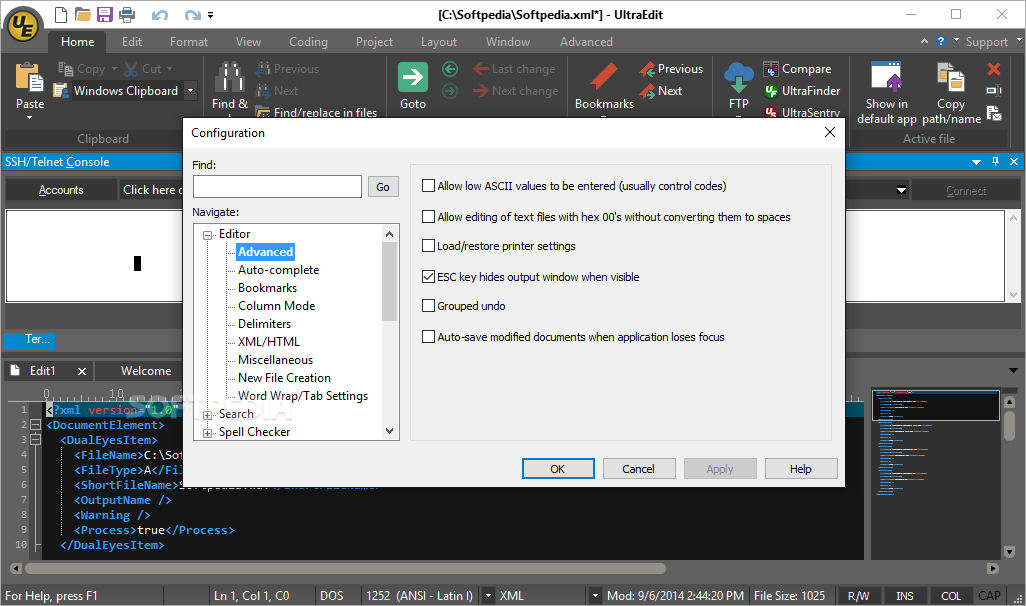Click the Copy icon in Clipboard group

point(65,68)
